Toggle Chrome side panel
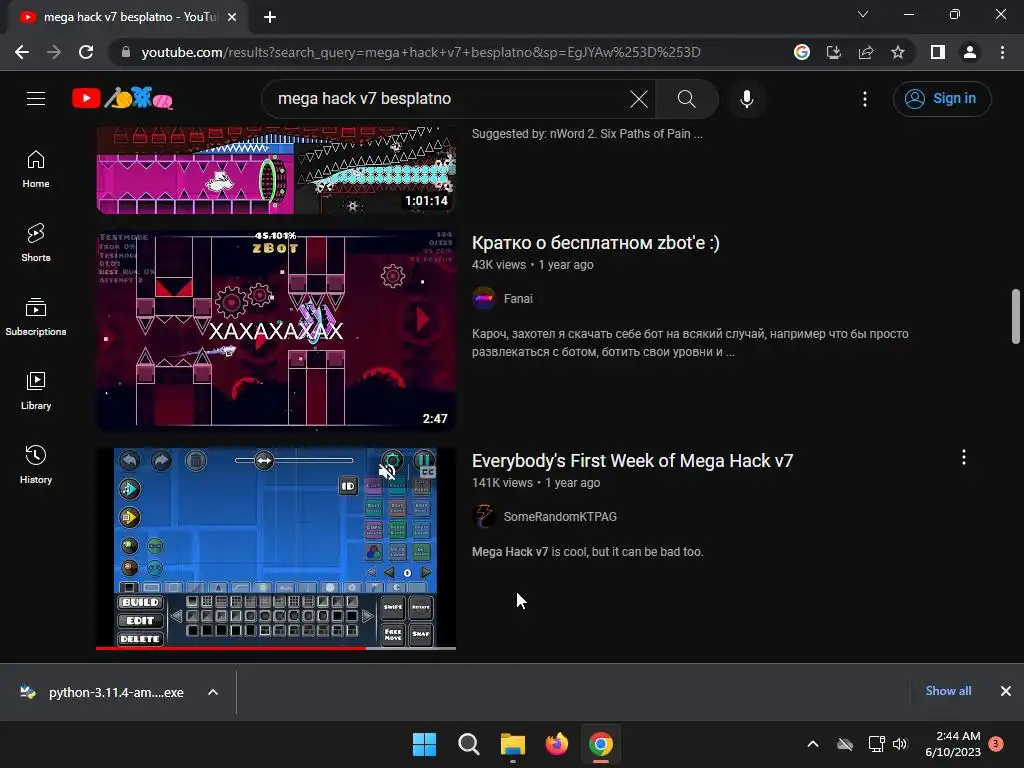 click(x=938, y=52)
